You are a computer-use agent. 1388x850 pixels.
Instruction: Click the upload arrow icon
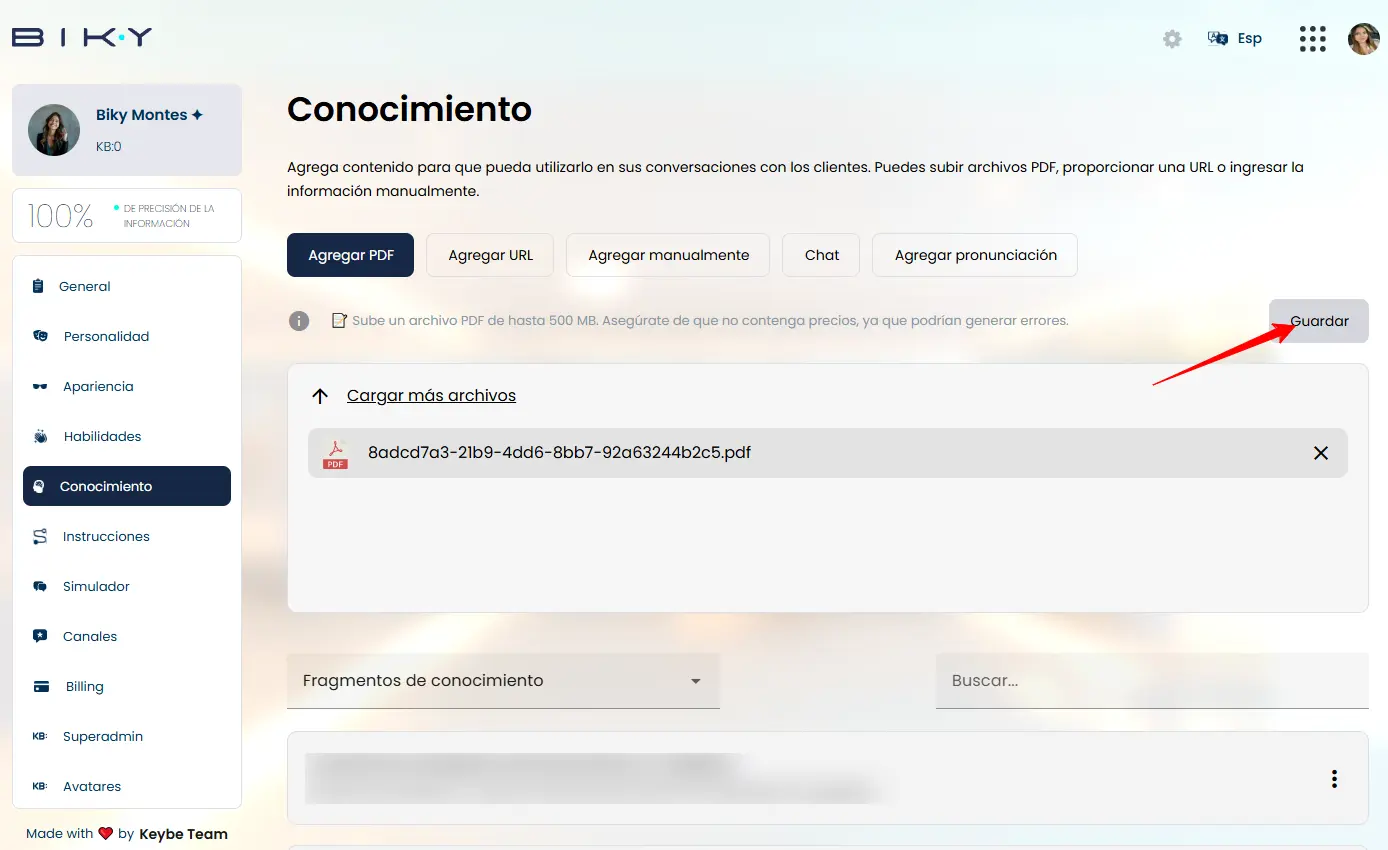tap(320, 396)
